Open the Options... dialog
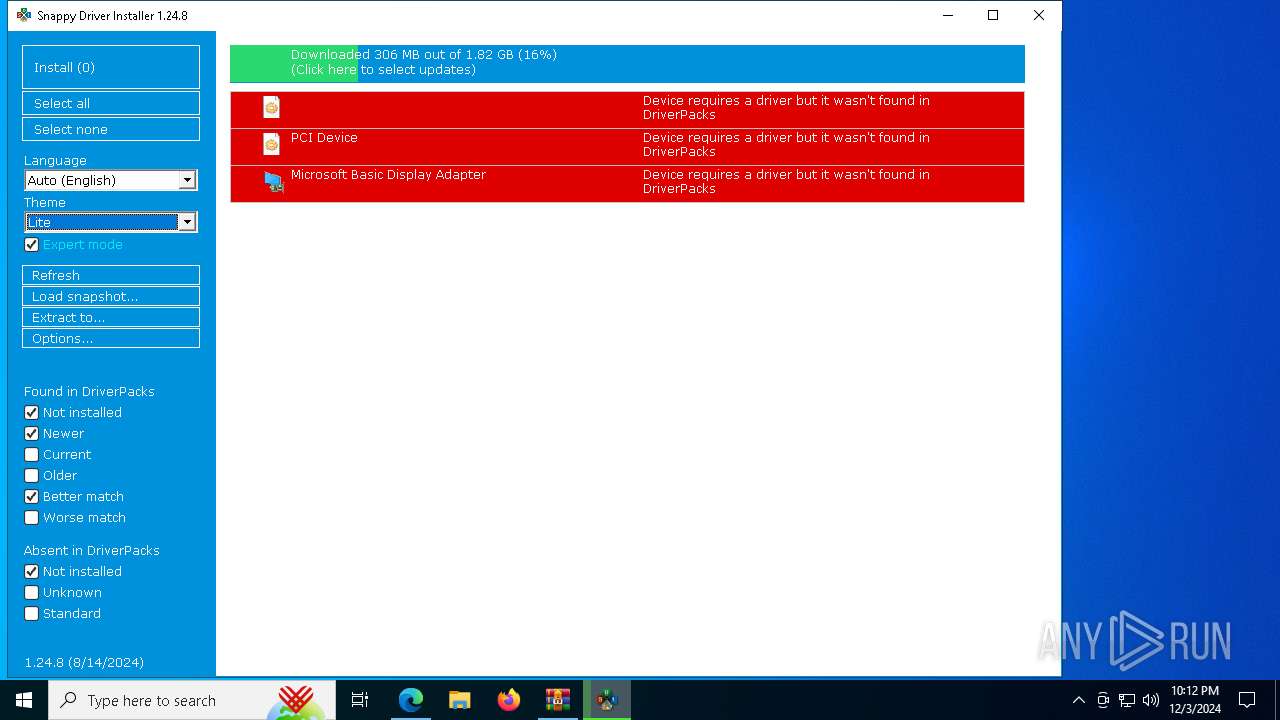The width and height of the screenshot is (1280, 720). pos(111,338)
